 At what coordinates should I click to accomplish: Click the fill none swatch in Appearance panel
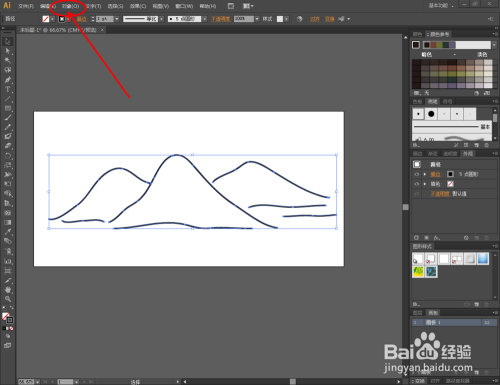click(x=450, y=184)
